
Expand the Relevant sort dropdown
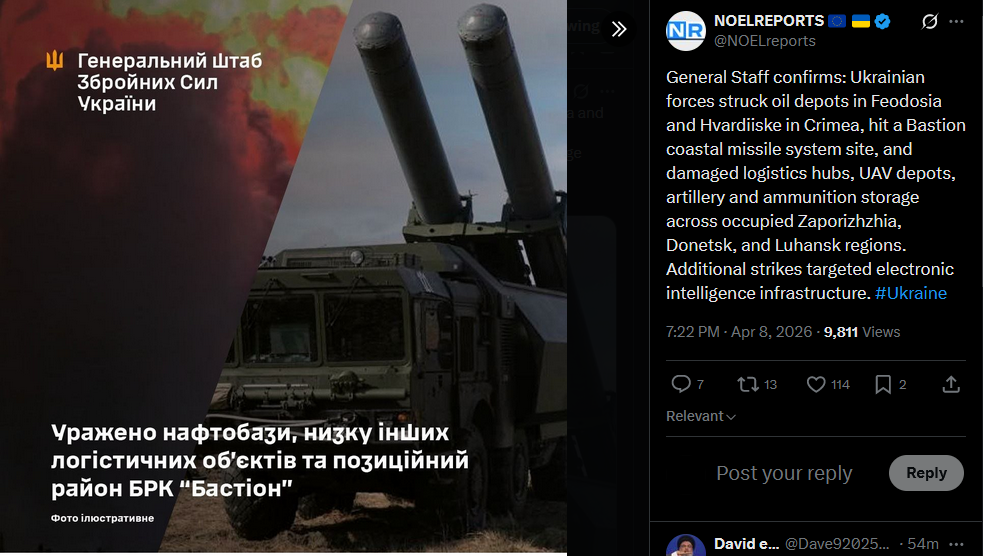coord(700,416)
